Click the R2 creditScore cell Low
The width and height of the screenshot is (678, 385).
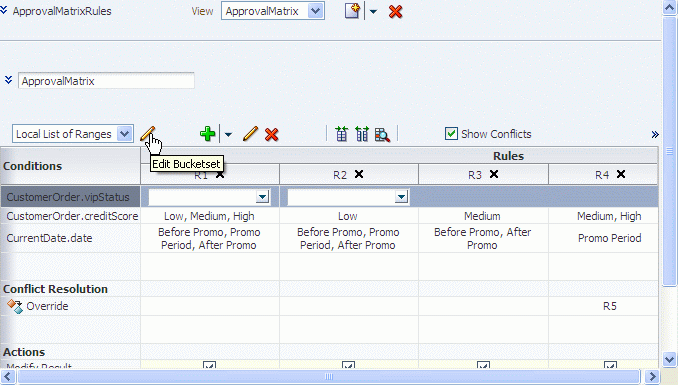[x=348, y=216]
